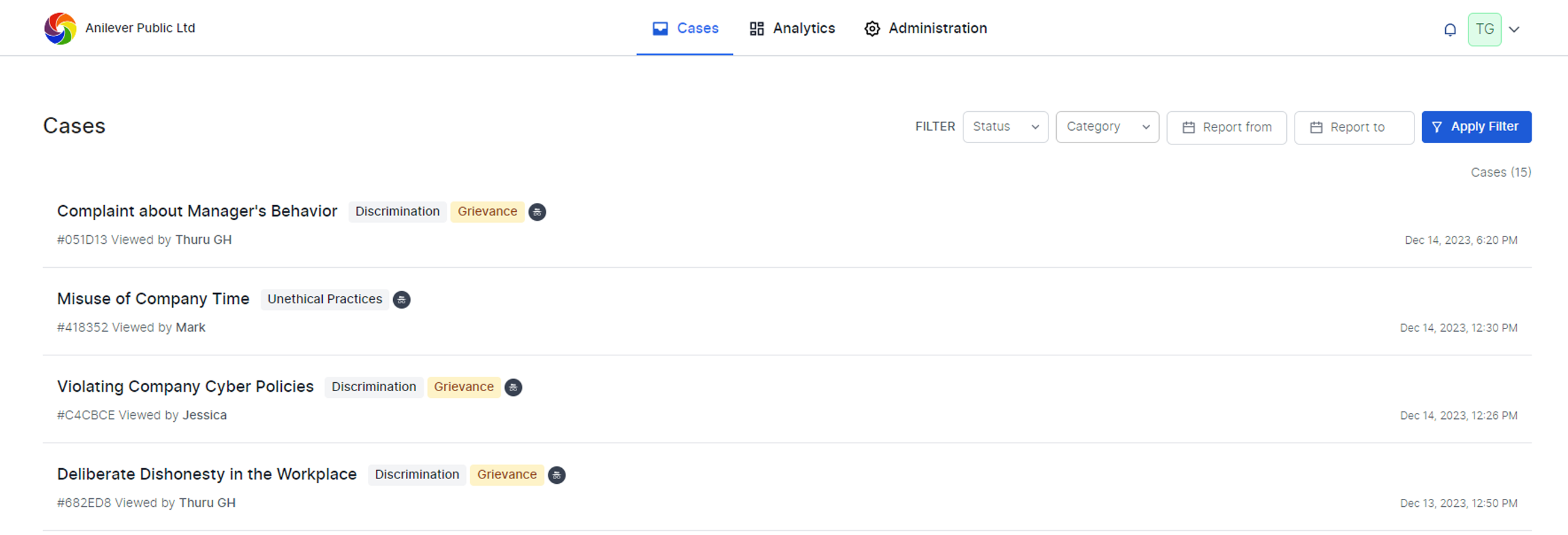This screenshot has width=1568, height=535.
Task: Expand the user account menu chevron
Action: [1514, 29]
